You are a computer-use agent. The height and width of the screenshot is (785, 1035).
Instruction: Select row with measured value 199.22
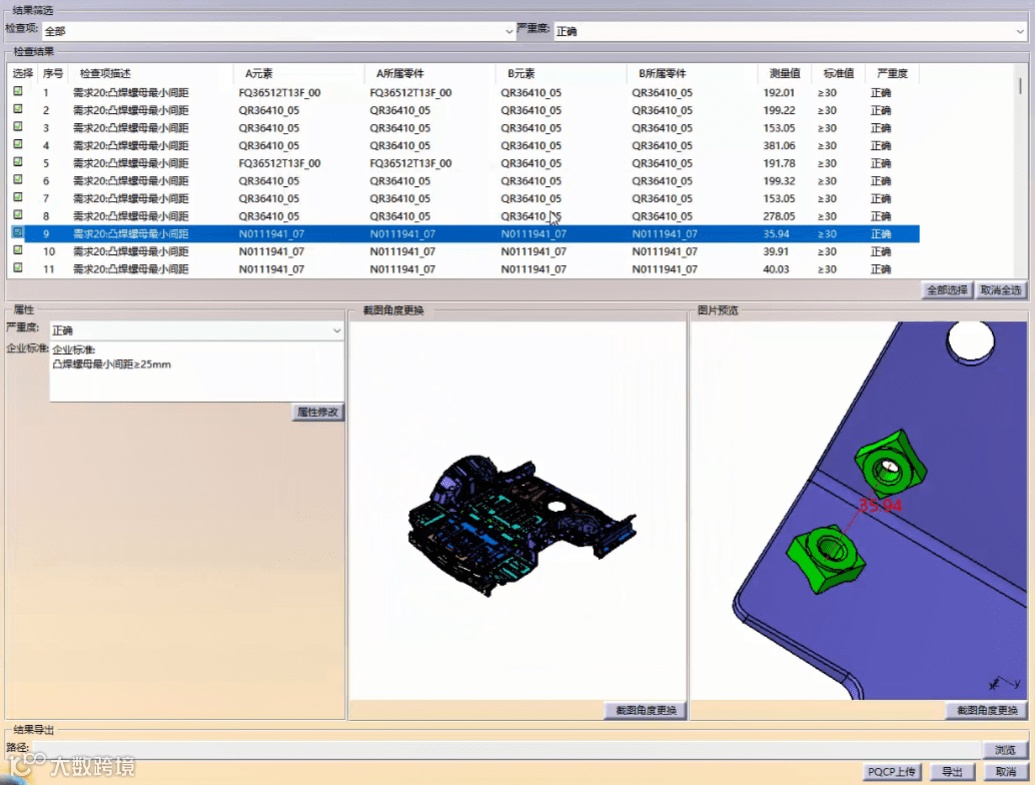(x=465, y=110)
